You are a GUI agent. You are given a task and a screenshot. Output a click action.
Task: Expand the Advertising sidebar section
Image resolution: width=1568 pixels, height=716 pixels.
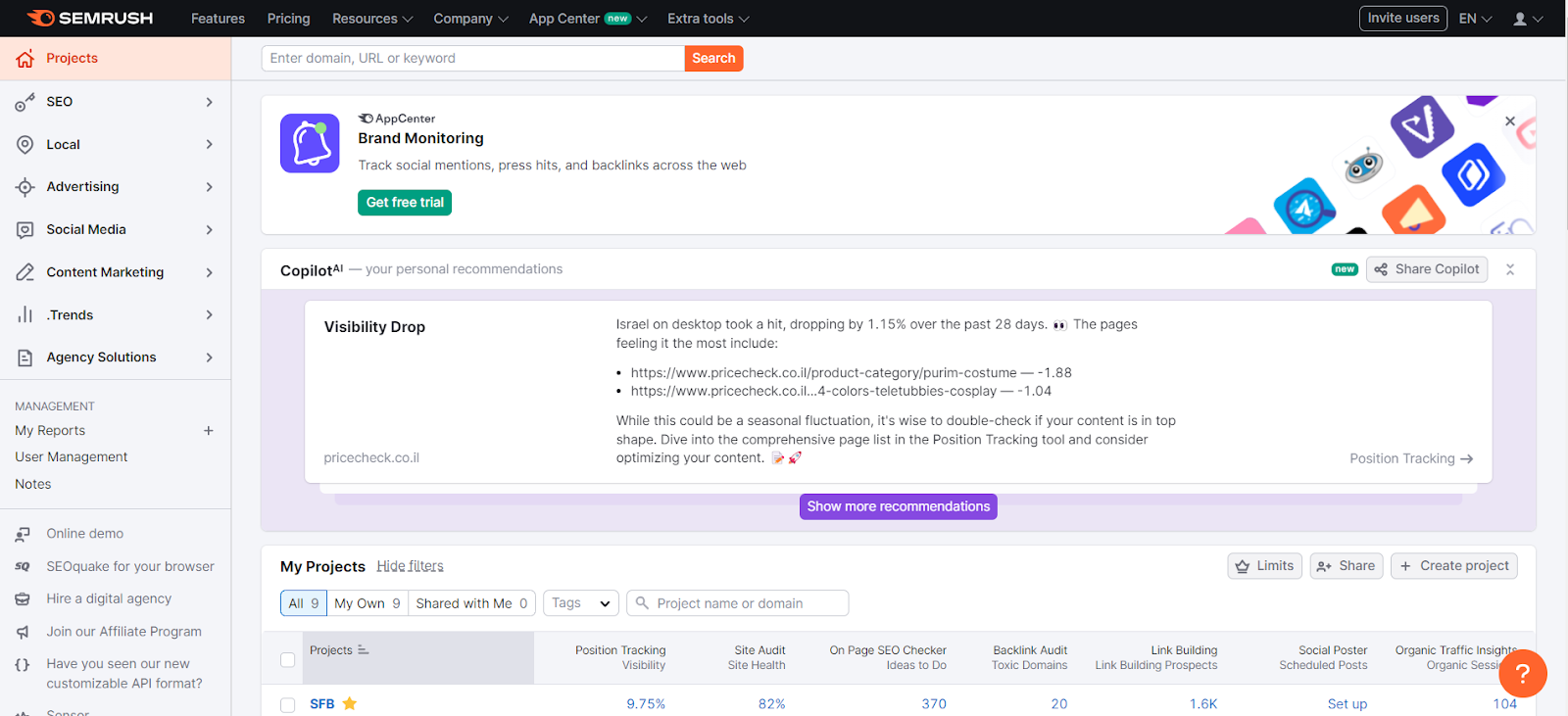pyautogui.click(x=210, y=187)
